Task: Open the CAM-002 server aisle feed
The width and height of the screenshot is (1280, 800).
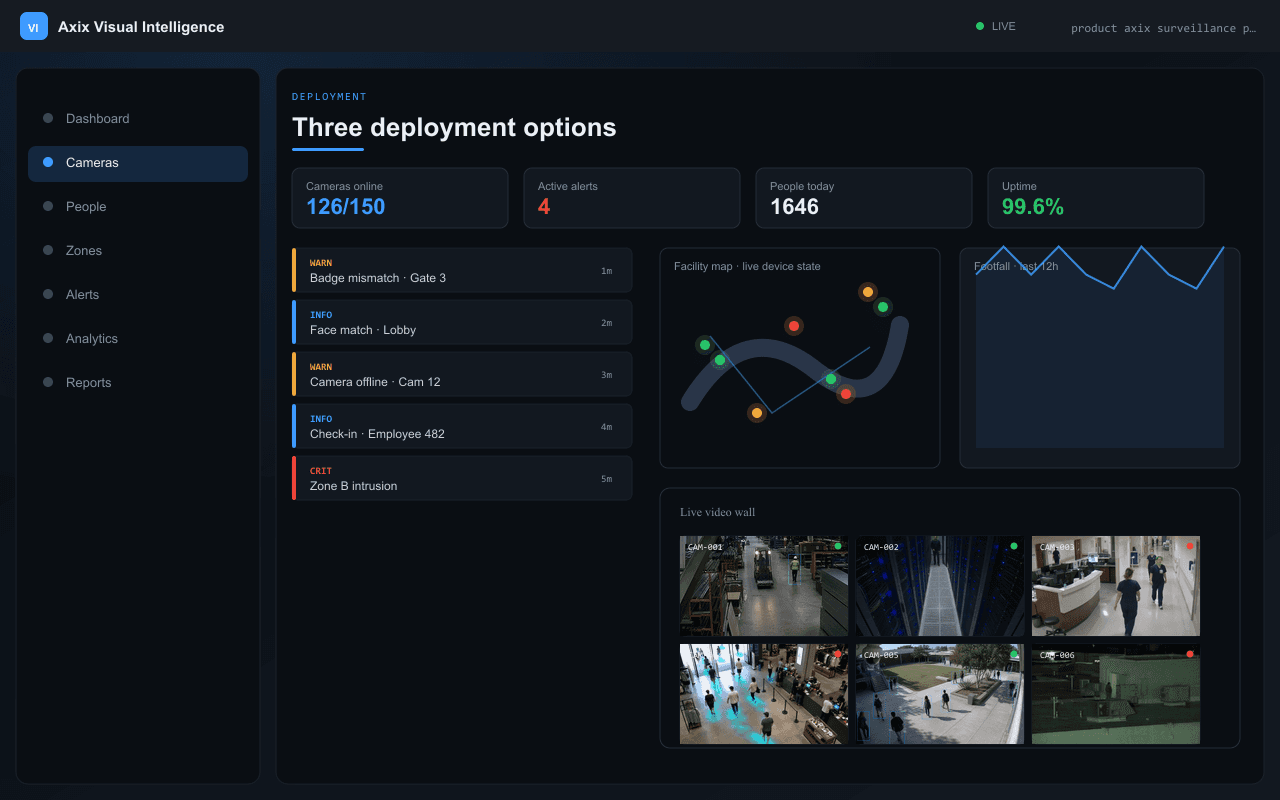Action: pos(940,586)
